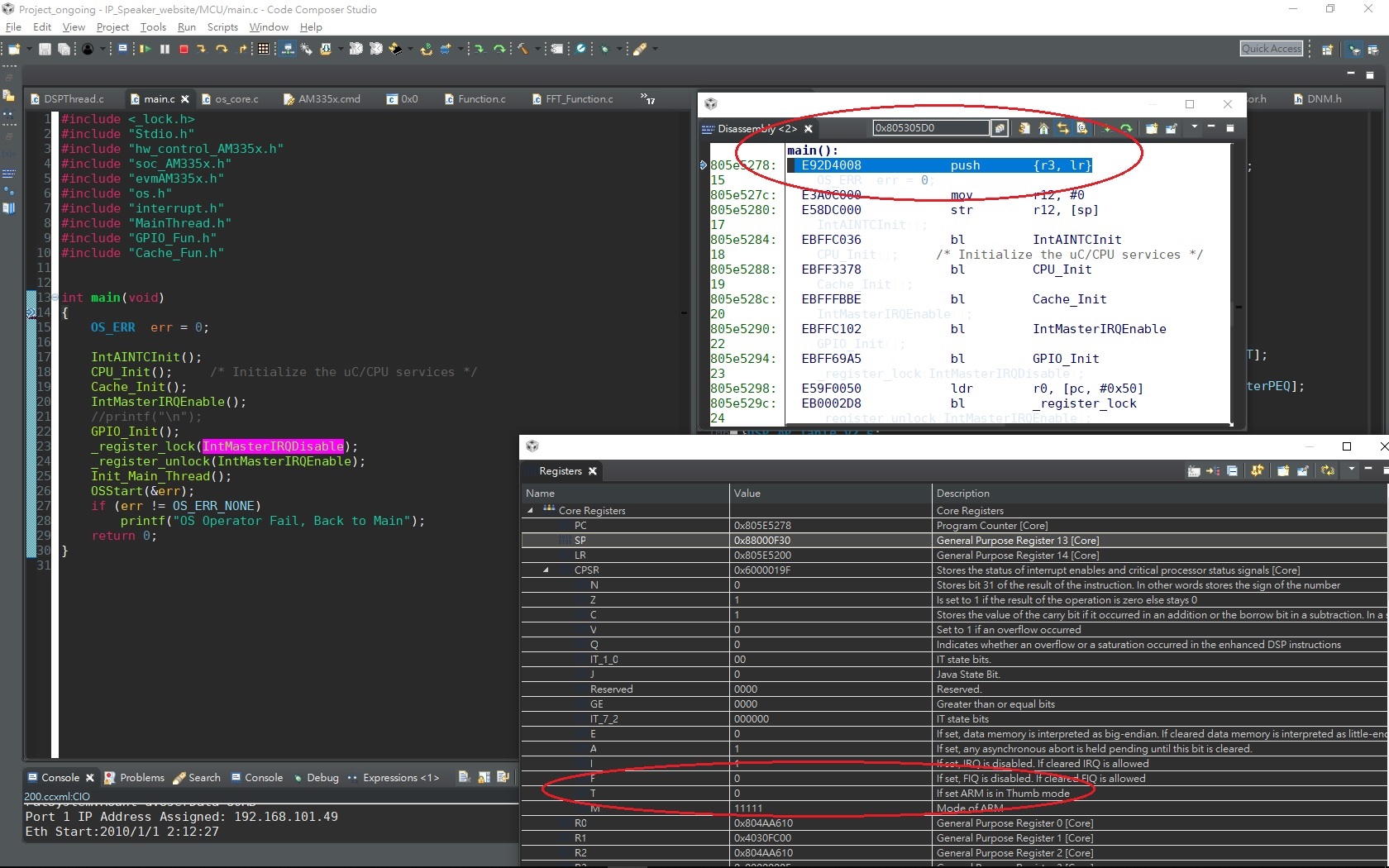Click the green Assembly Step Over icon
The height and width of the screenshot is (868, 1389).
[499, 50]
